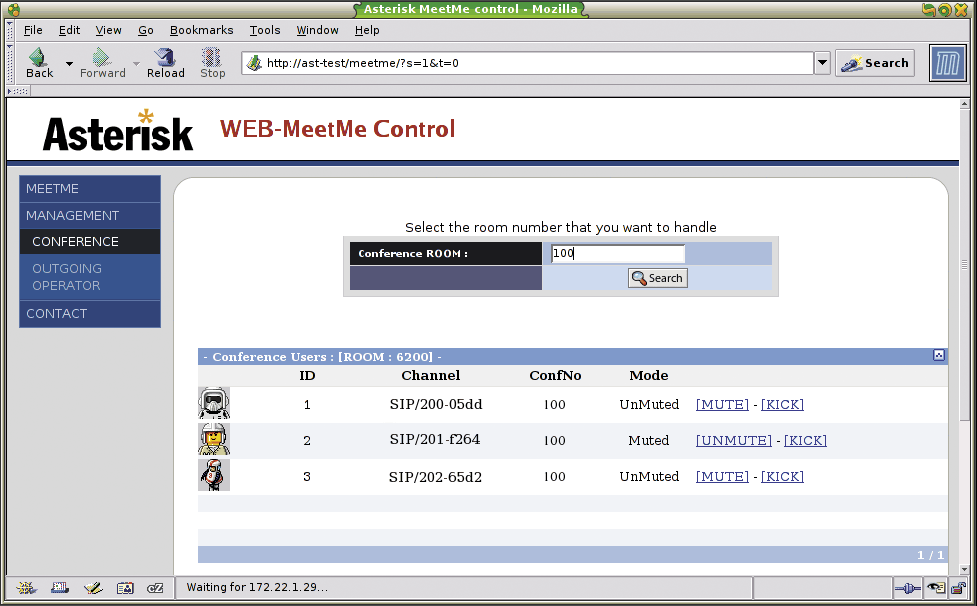This screenshot has height=606, width=977.
Task: Open Navigator from the status bar icon
Action: 26,587
